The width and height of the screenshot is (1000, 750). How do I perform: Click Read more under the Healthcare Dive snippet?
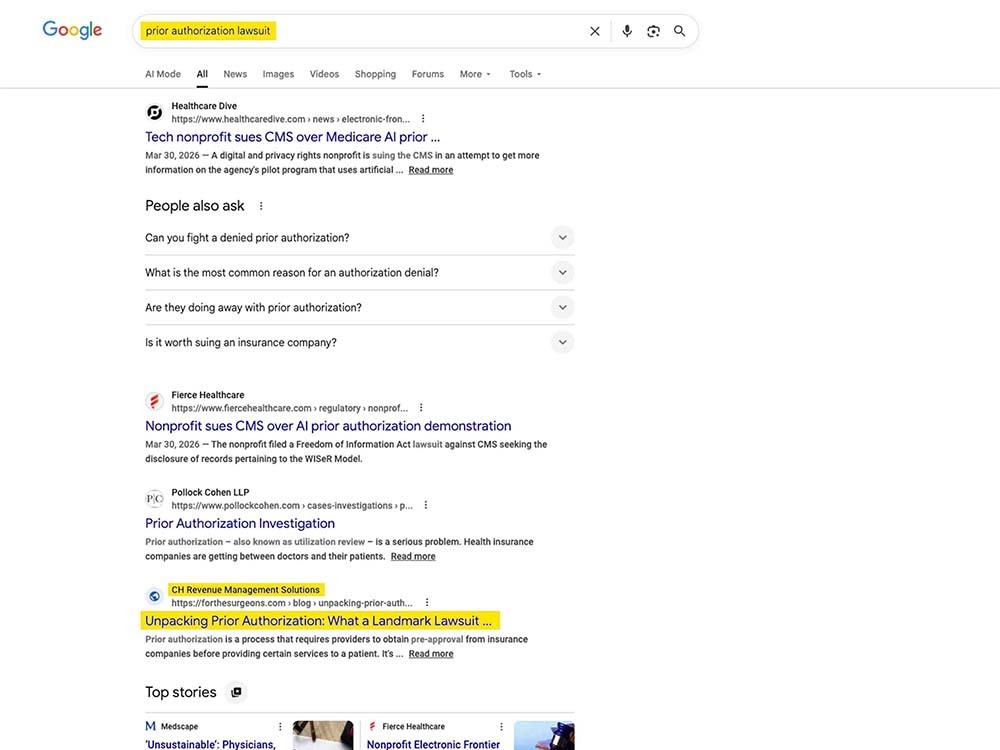[430, 170]
